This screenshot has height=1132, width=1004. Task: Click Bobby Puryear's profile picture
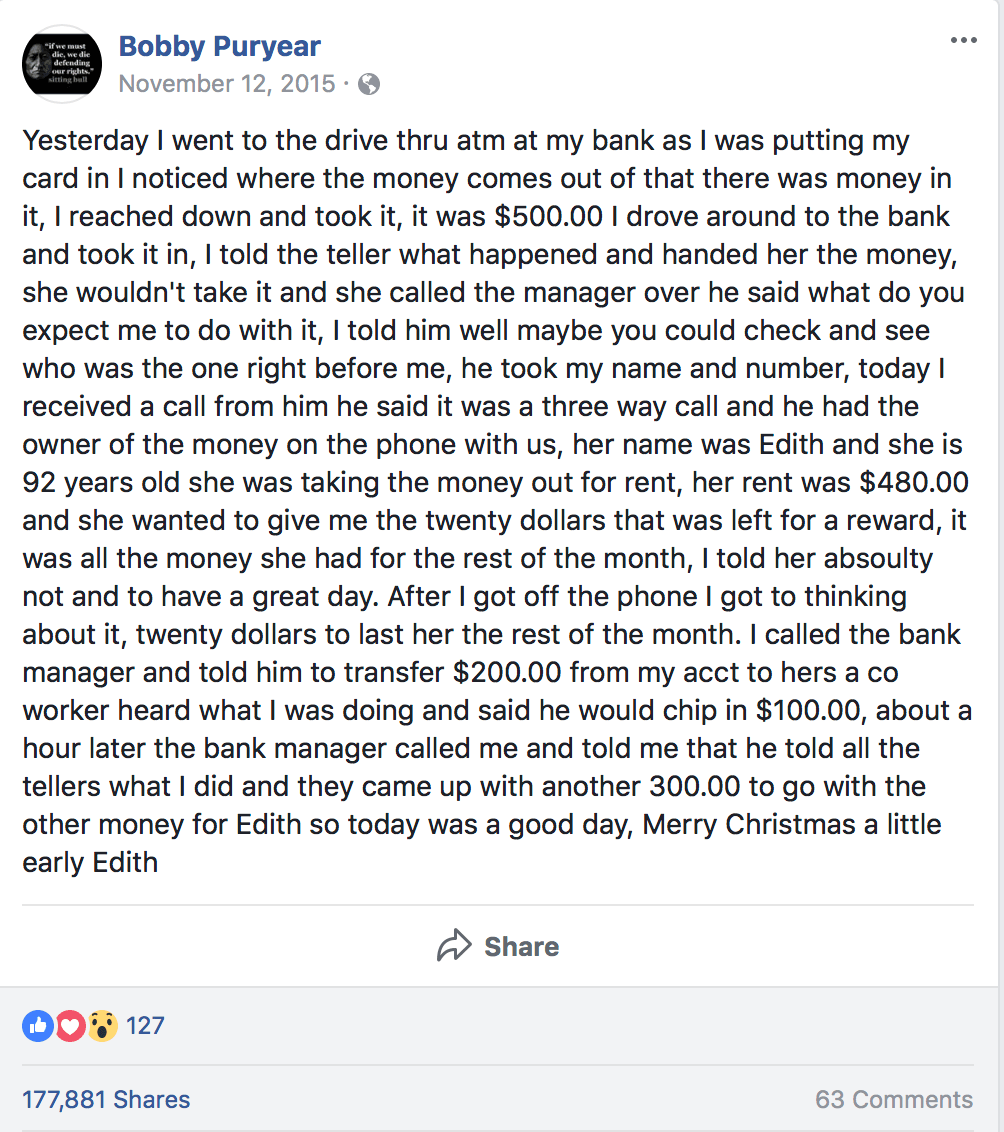click(62, 64)
